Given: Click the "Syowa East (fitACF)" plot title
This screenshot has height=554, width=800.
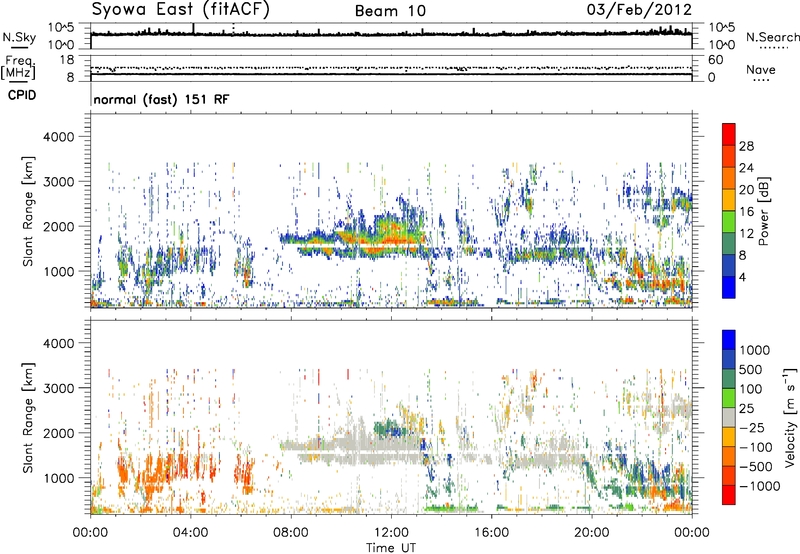Looking at the screenshot, I should pos(180,10).
